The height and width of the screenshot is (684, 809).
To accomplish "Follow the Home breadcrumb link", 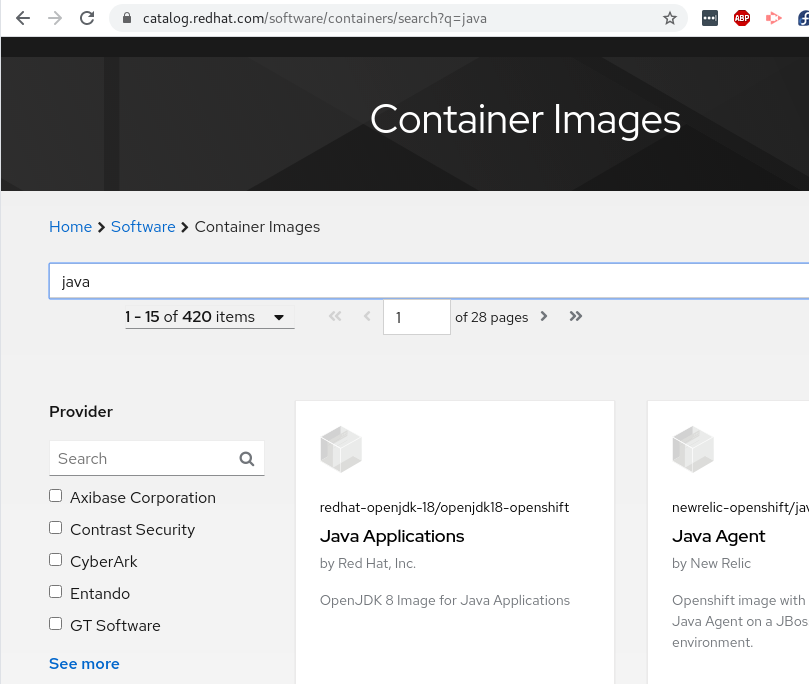I will [71, 227].
